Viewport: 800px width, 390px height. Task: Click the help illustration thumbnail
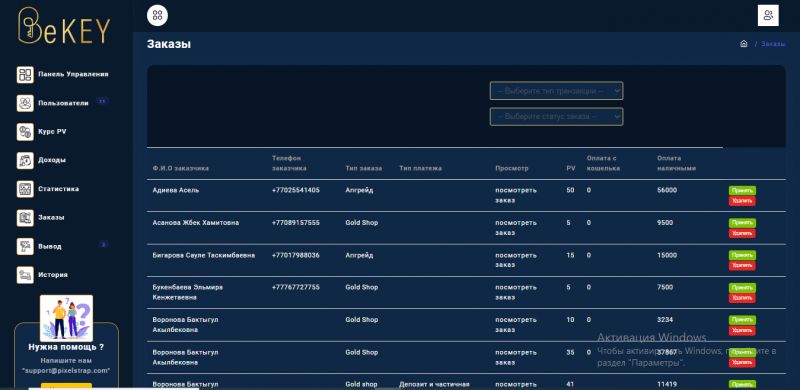pos(66,318)
